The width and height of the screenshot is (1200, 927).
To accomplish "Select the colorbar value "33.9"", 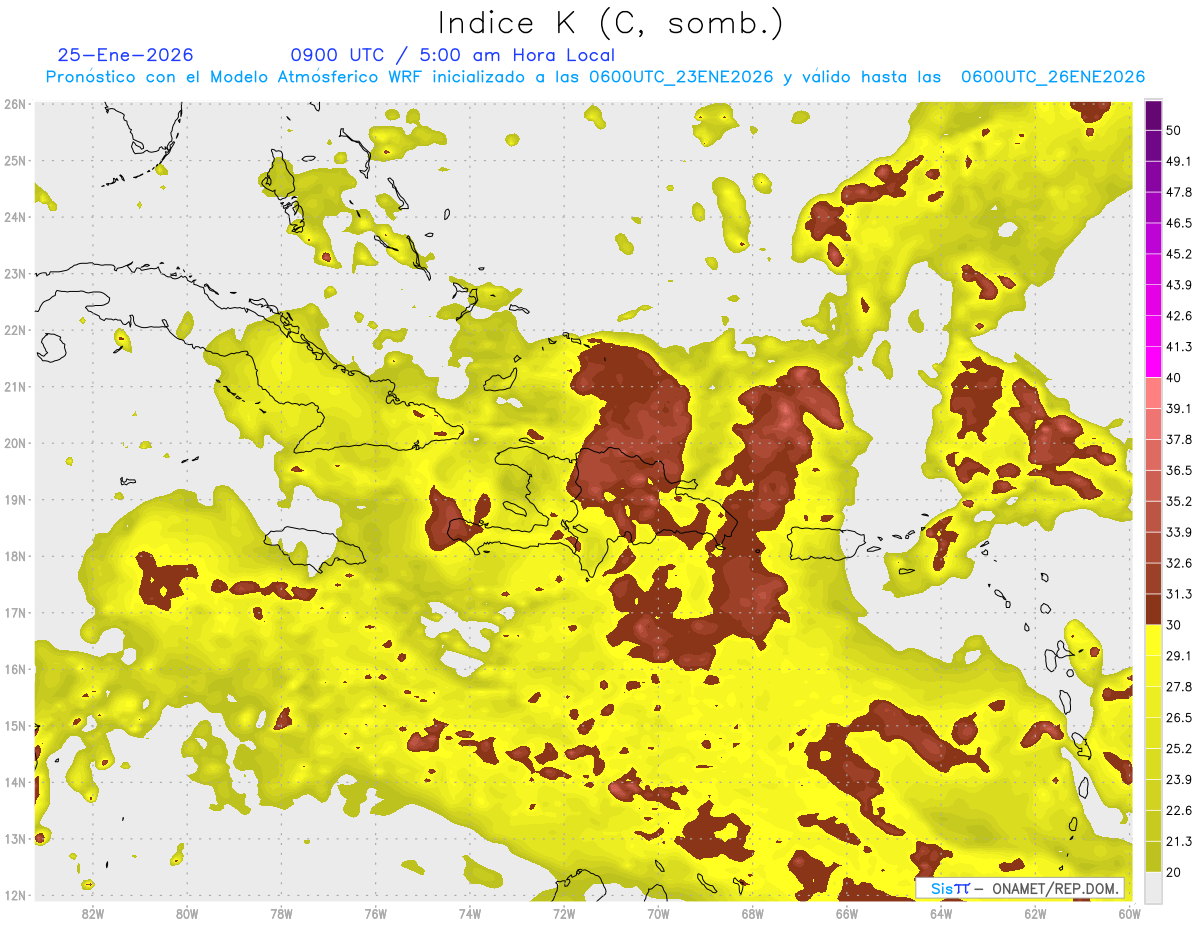I will 1179,532.
